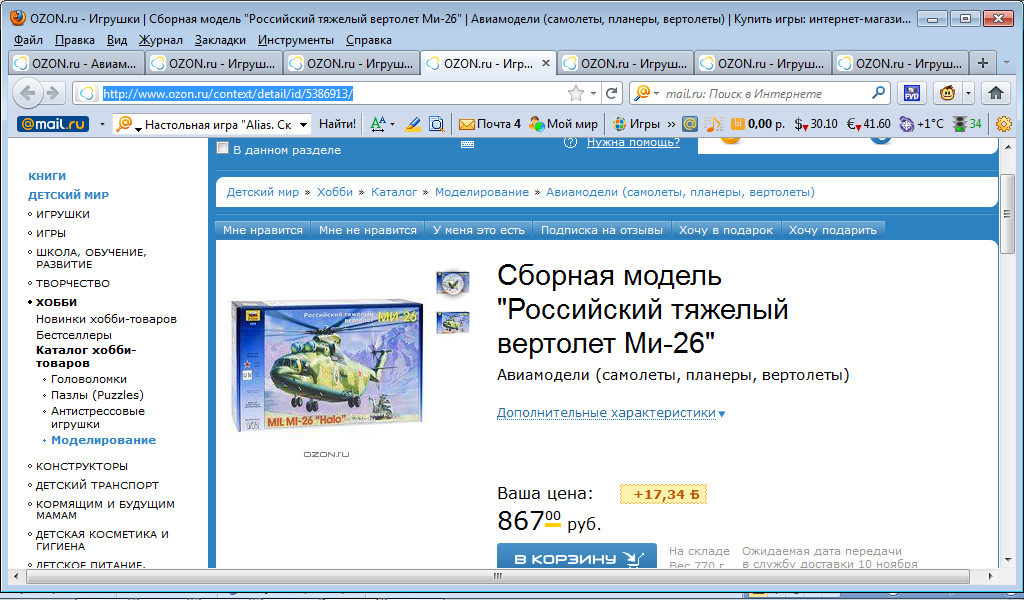Click the 'Мне нравится' button
Screen dimensions: 1024x600
(x=263, y=230)
